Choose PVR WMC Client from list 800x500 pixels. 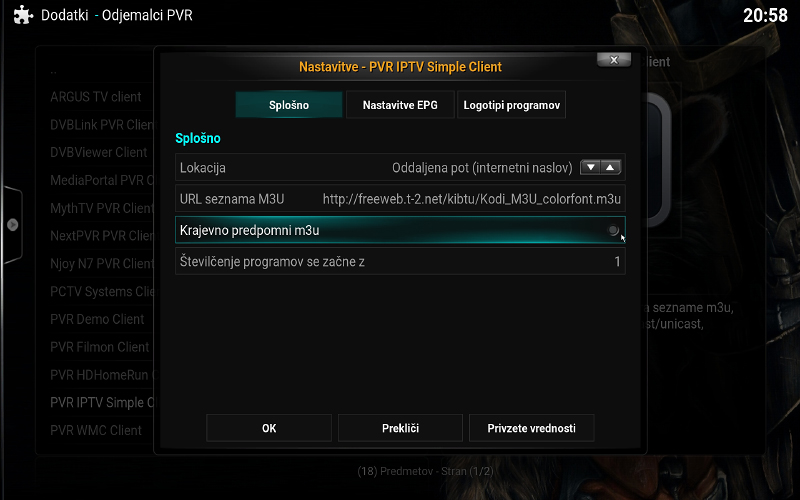click(96, 431)
